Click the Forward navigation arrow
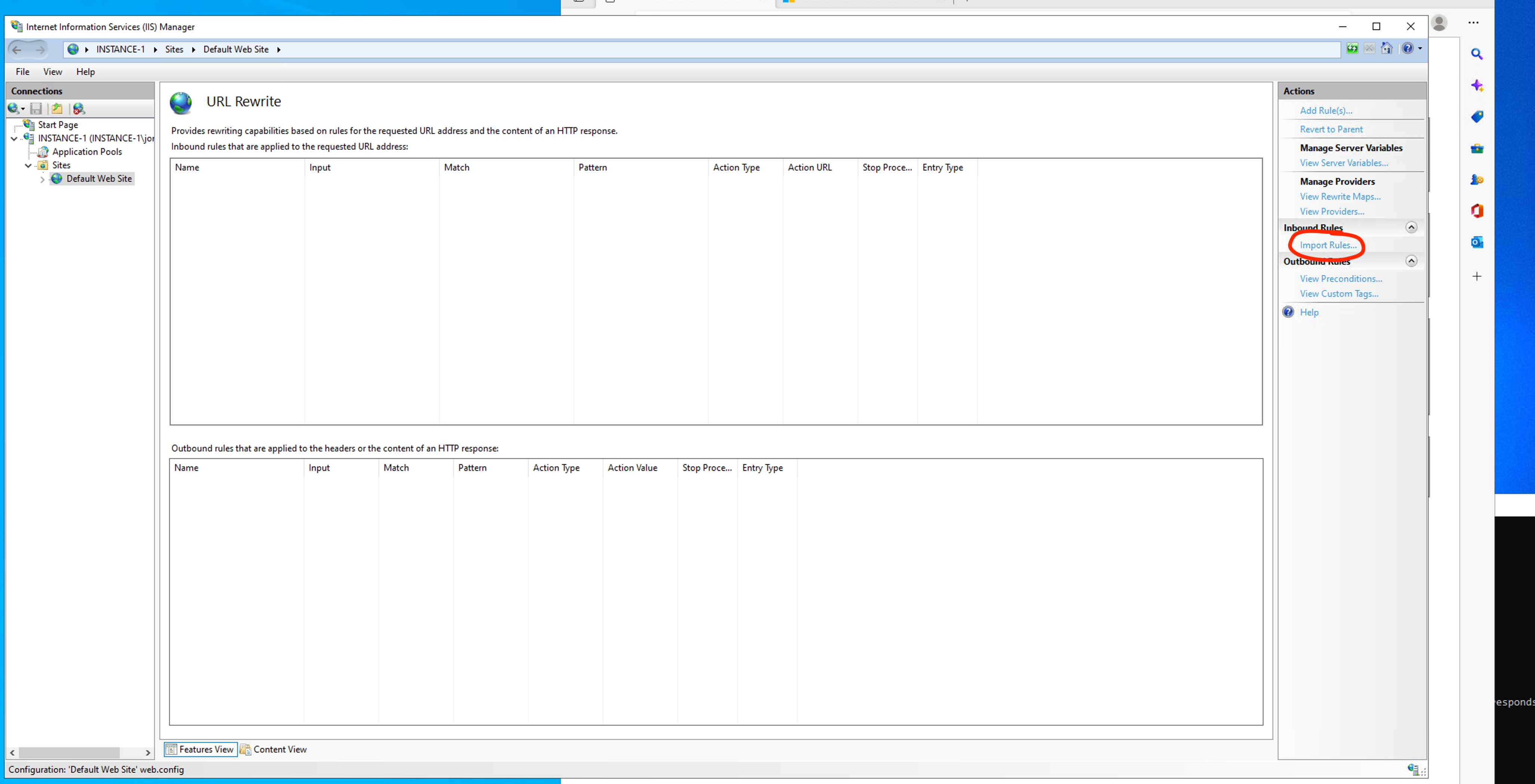This screenshot has width=1535, height=784. click(x=40, y=49)
